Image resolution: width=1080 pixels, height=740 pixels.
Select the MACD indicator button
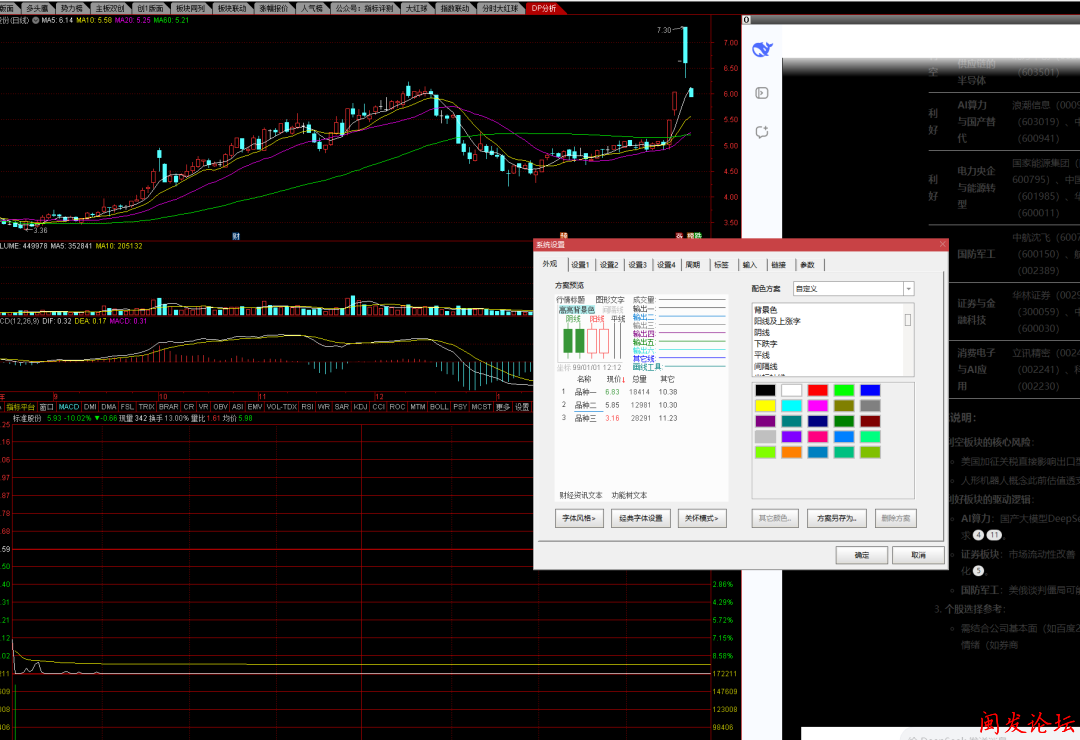pyautogui.click(x=69, y=407)
